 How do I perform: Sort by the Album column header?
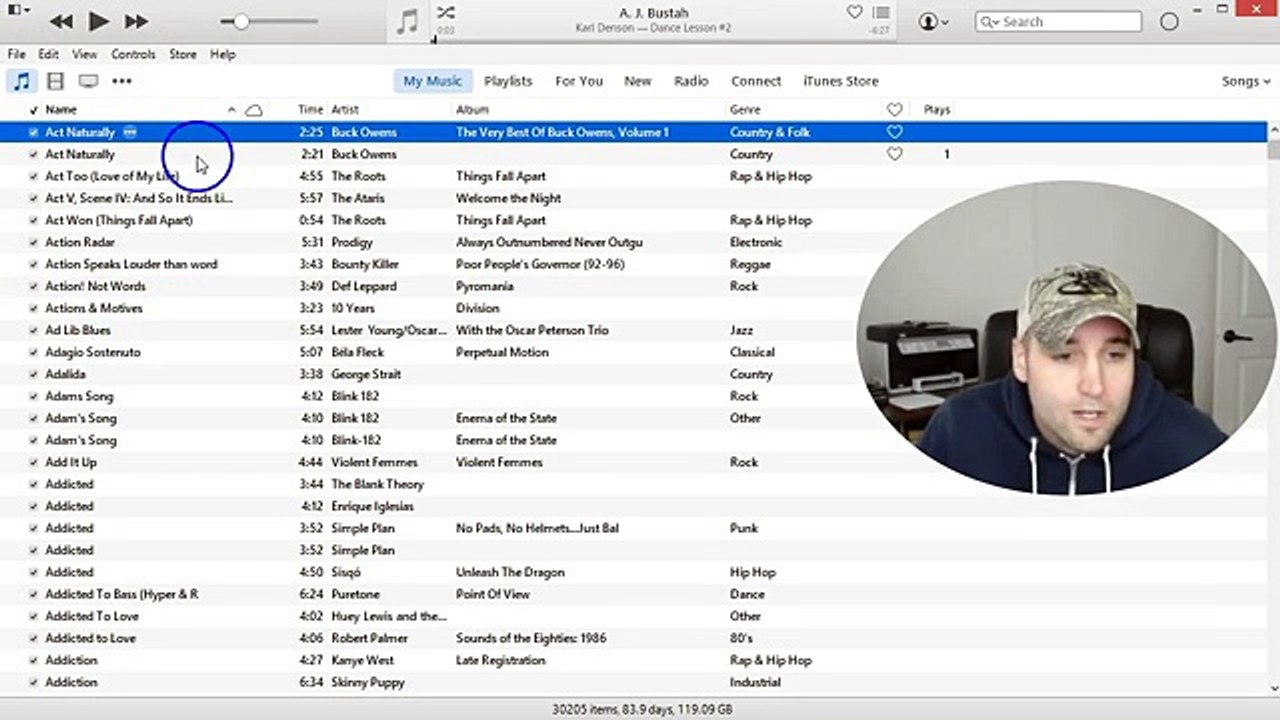(x=472, y=110)
